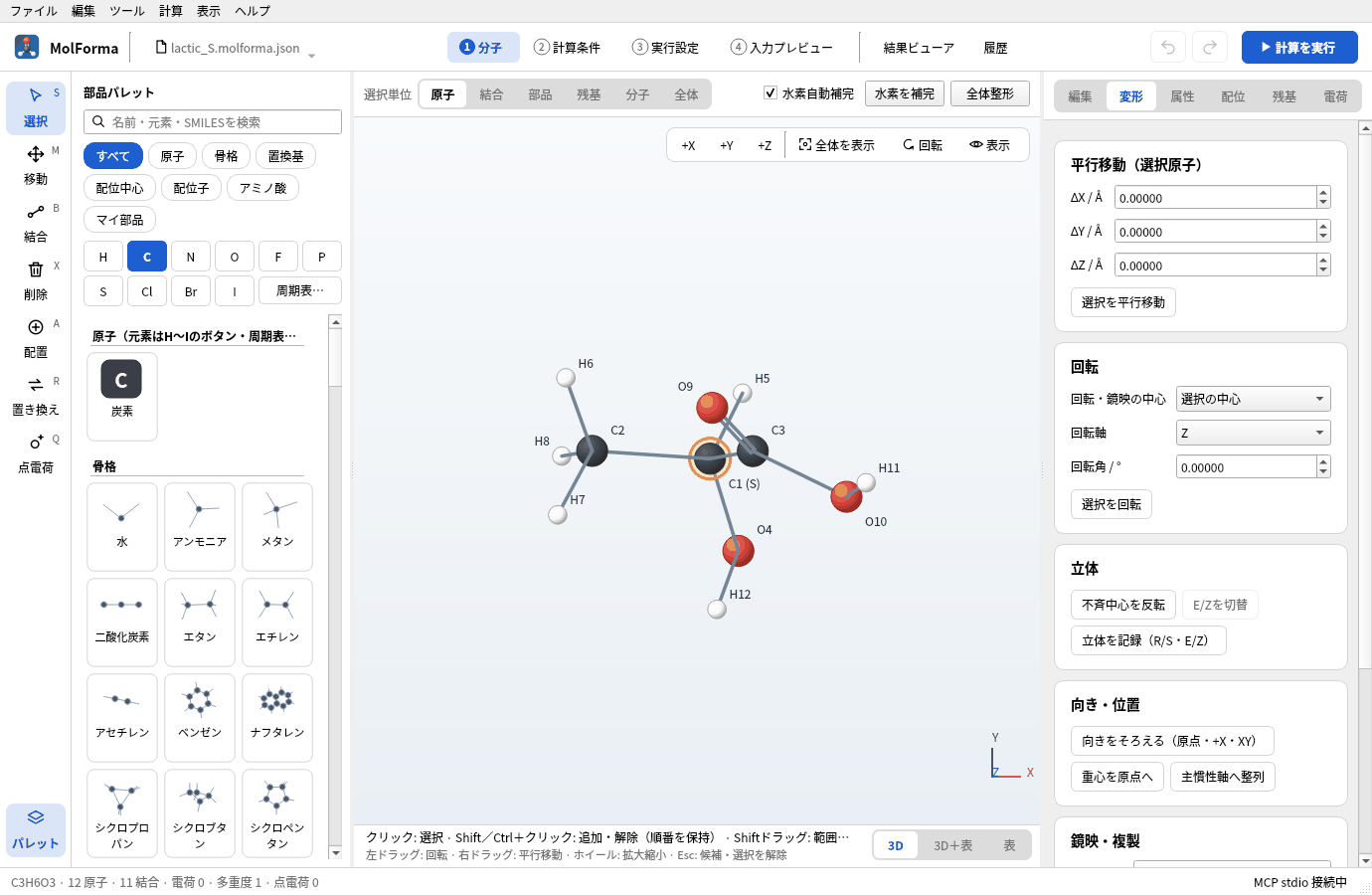Pick the メタン skeleton tile
1372x895 pixels.
click(277, 527)
